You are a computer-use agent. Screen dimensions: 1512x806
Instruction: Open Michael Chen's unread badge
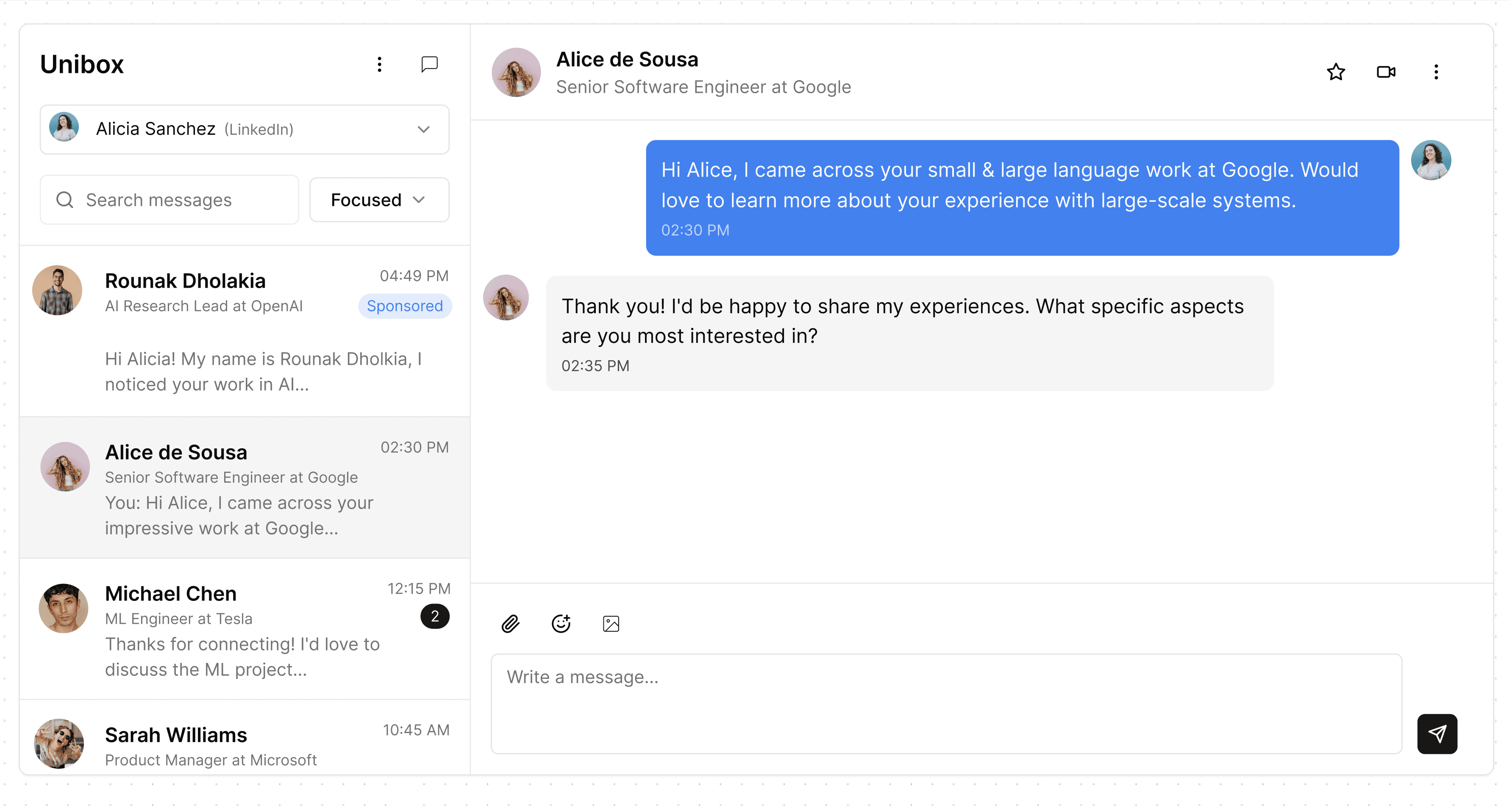pyautogui.click(x=435, y=616)
